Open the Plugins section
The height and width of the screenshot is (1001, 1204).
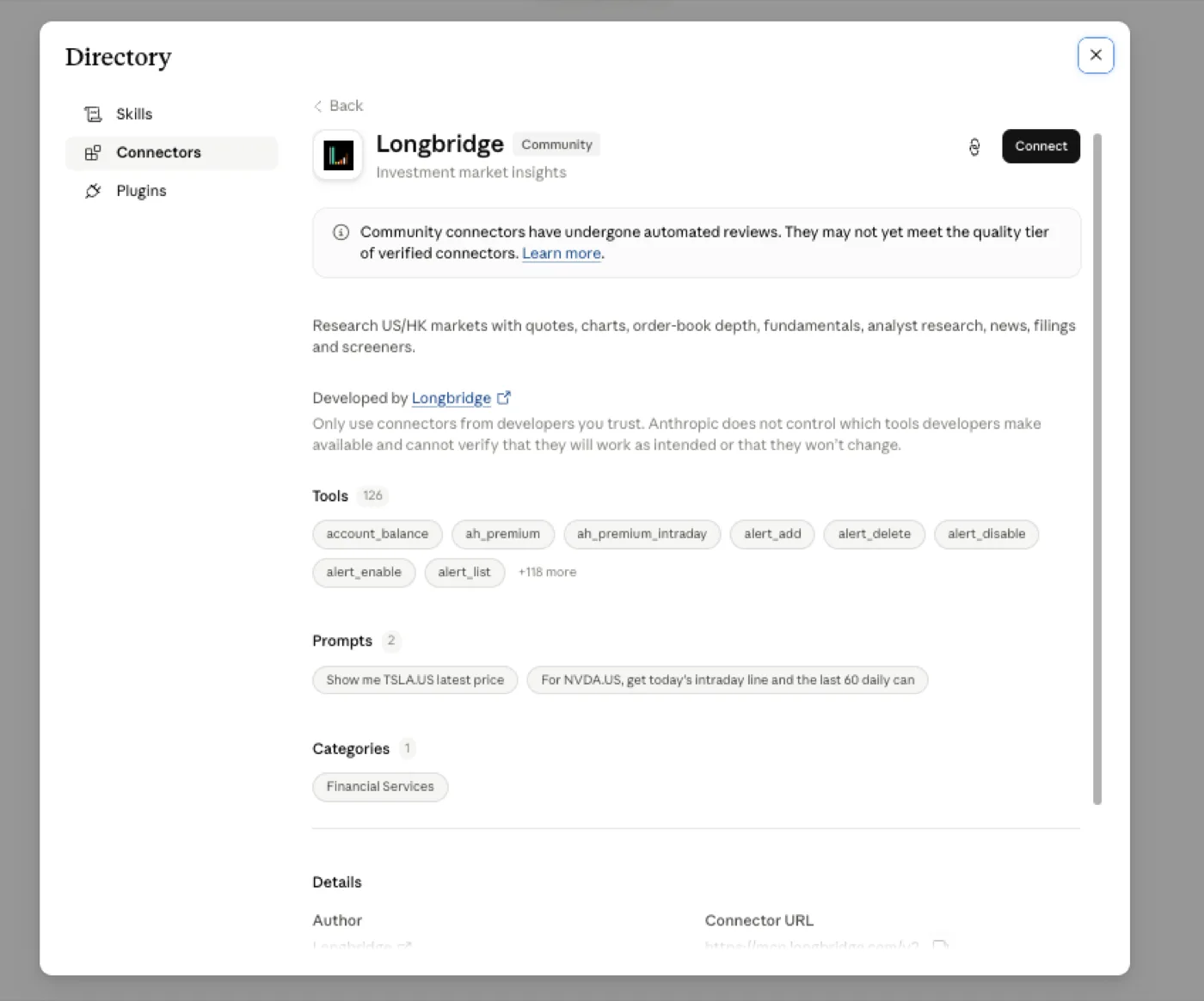[x=171, y=191]
